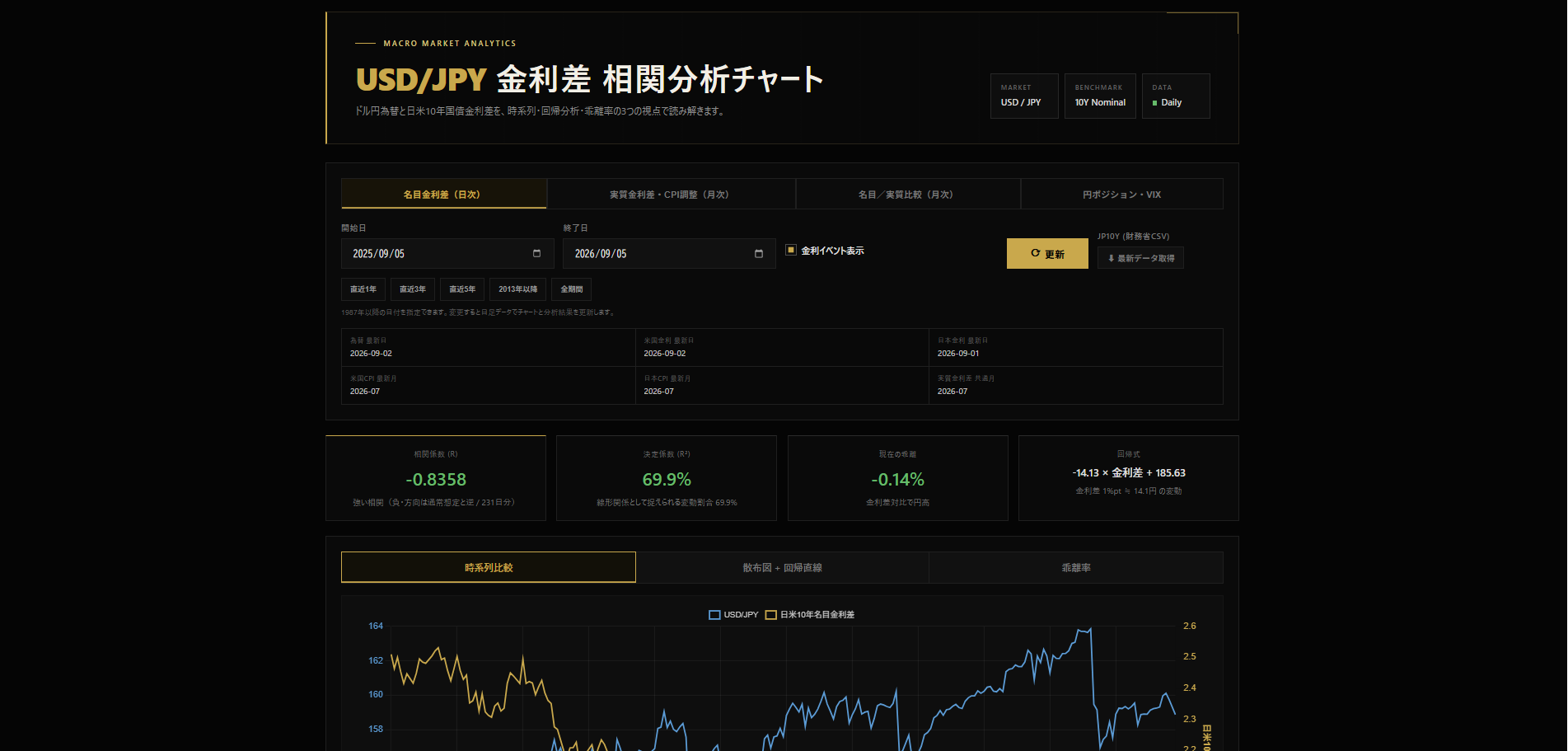Click the 2.6 label on the right axis
This screenshot has height=751, width=1568.
pos(1190,626)
